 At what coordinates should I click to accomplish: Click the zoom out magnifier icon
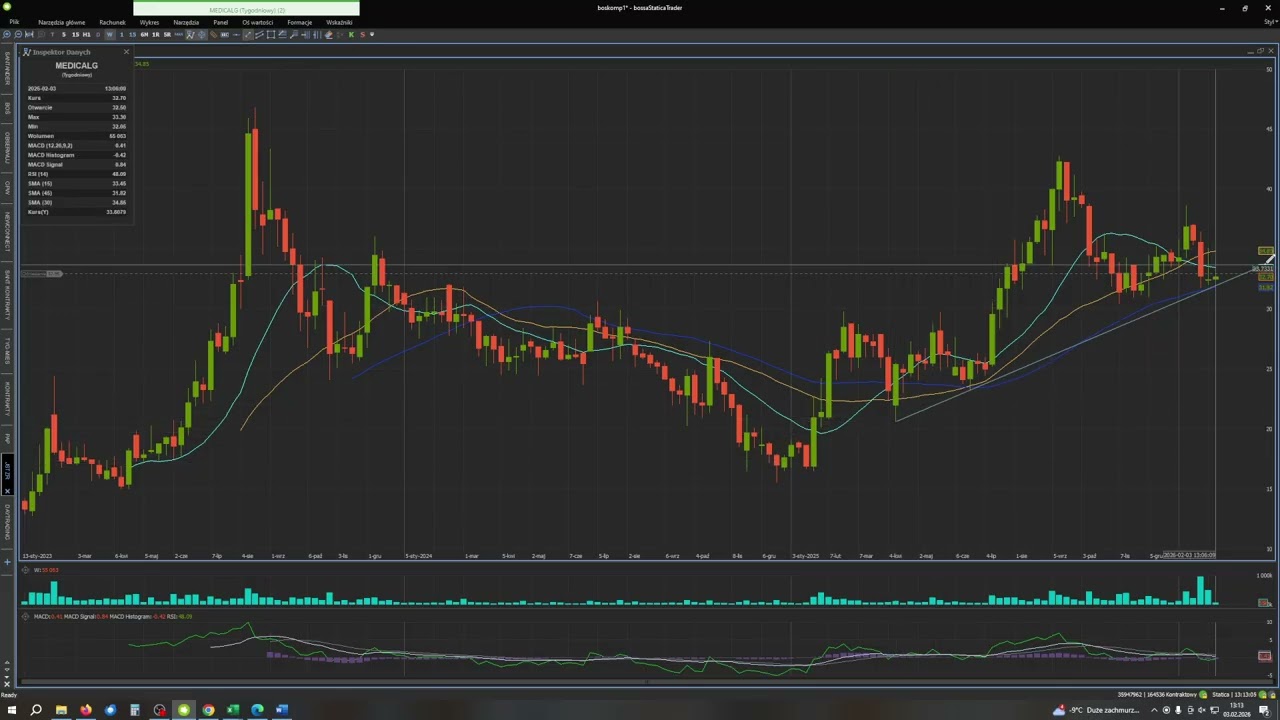tap(18, 34)
